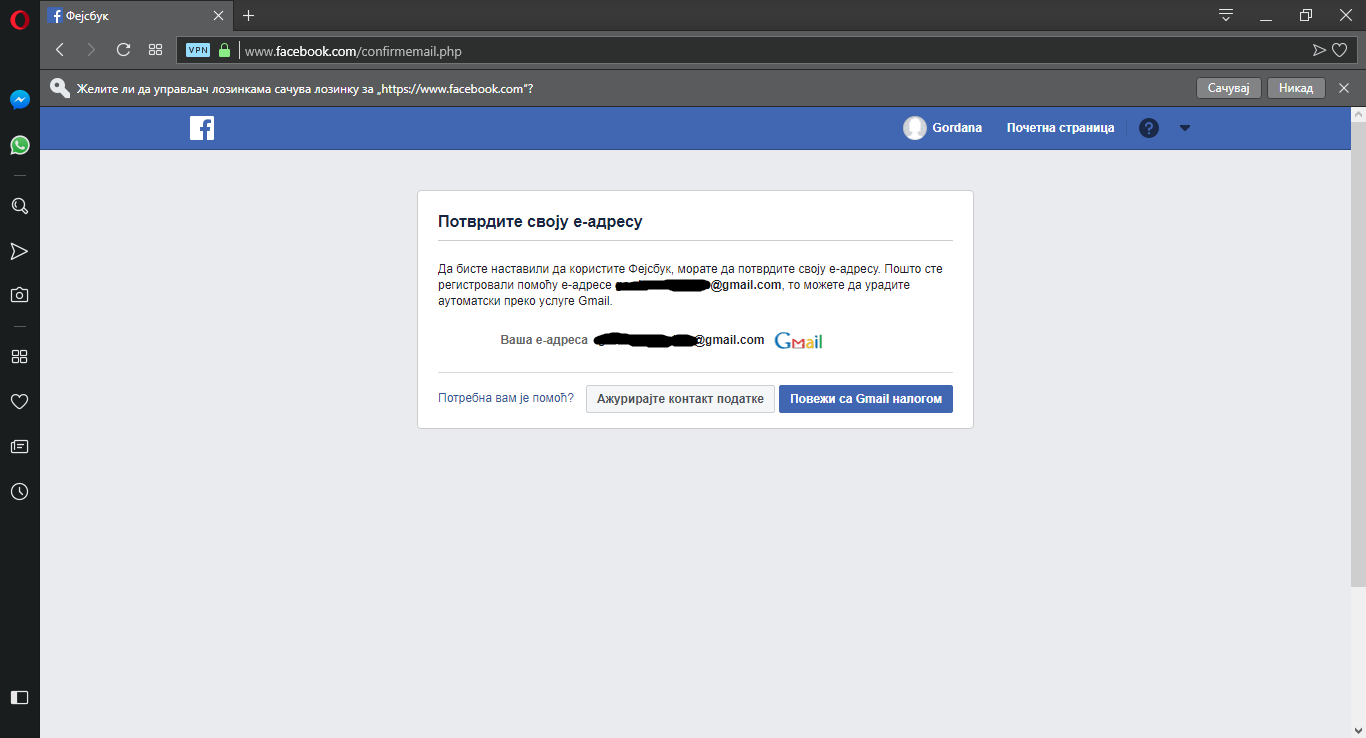The image size is (1366, 738).
Task: Bookmark this page with the heart icon
Action: pos(1340,50)
